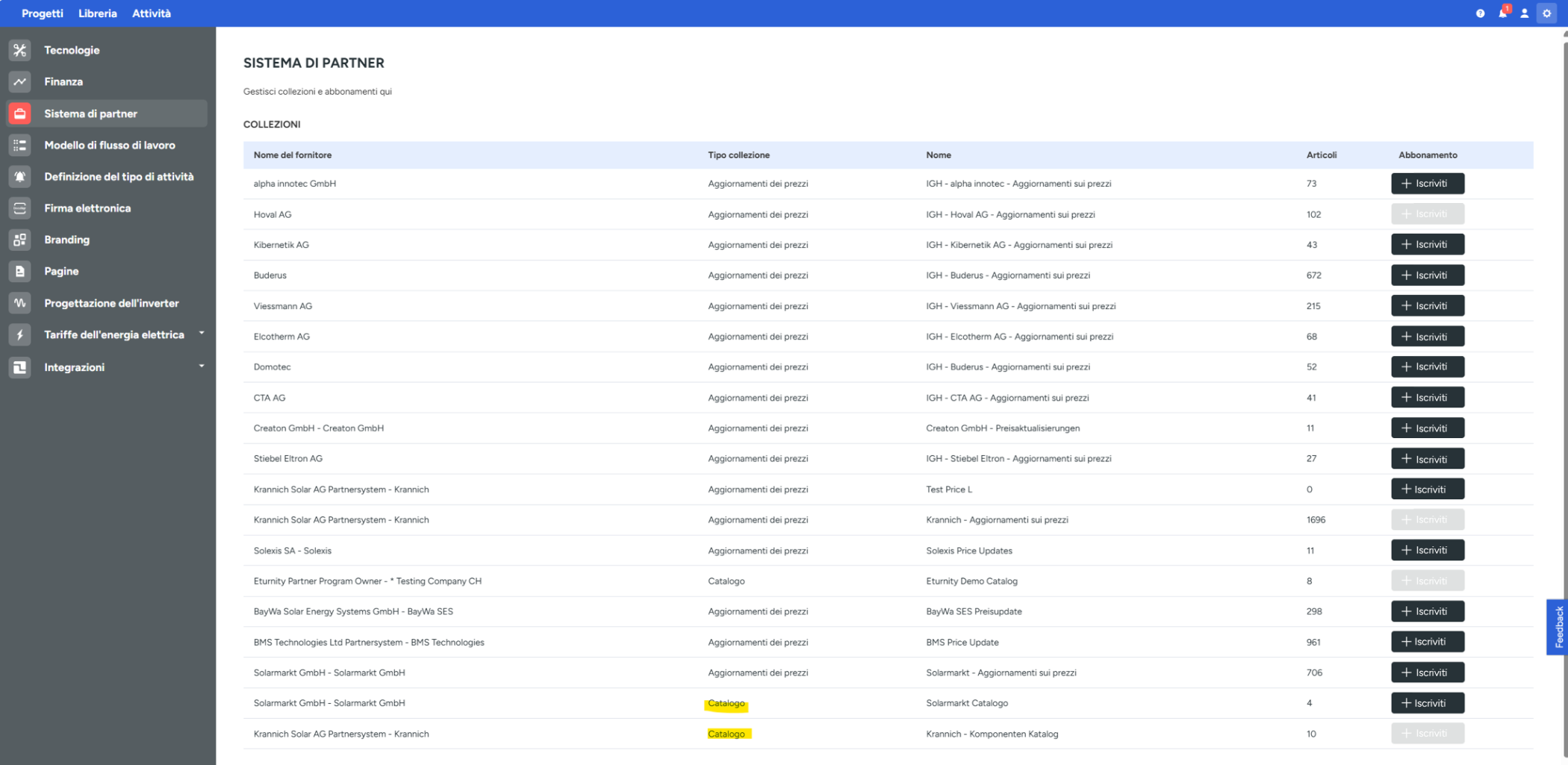Open the Progetti top menu
This screenshot has height=765, width=1568.
pos(43,13)
